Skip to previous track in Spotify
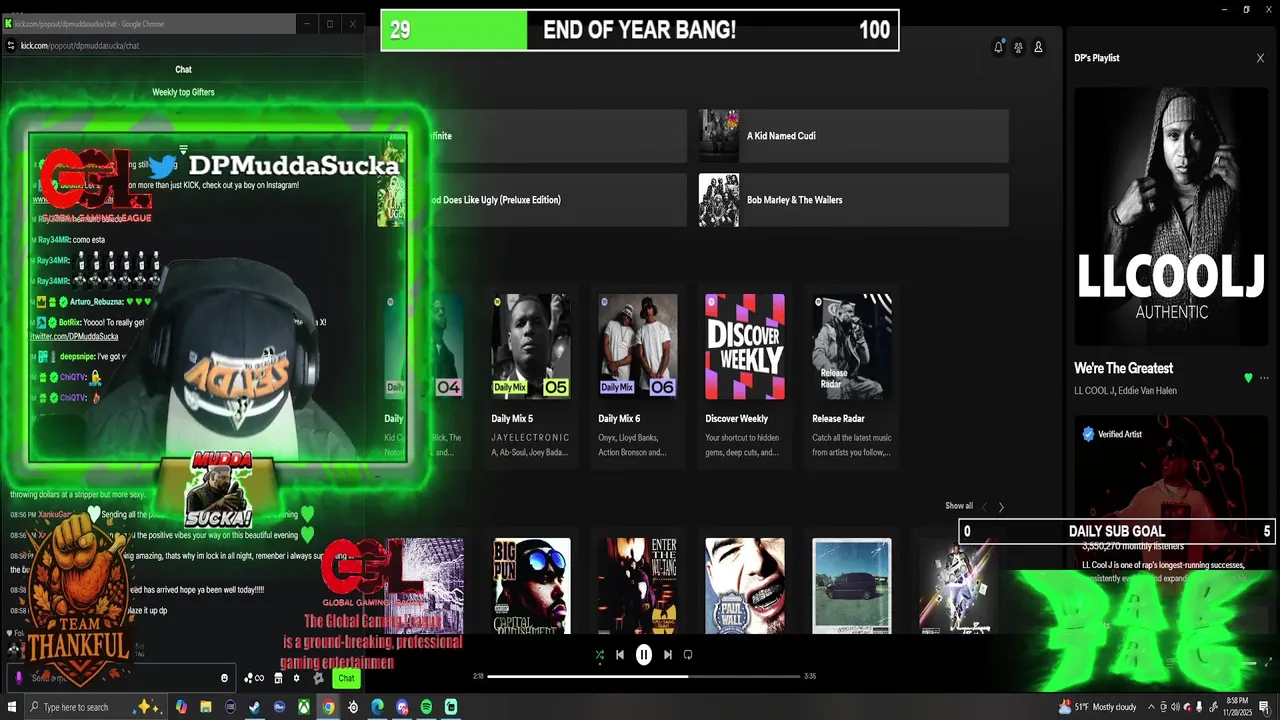1280x720 pixels. point(620,655)
